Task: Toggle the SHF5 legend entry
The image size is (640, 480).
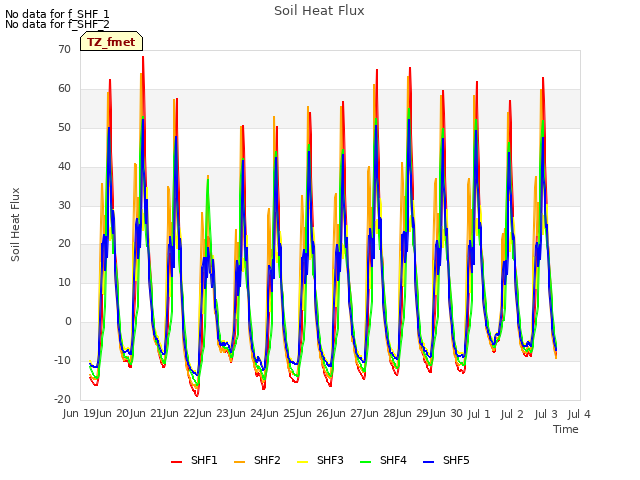Action: click(x=446, y=460)
